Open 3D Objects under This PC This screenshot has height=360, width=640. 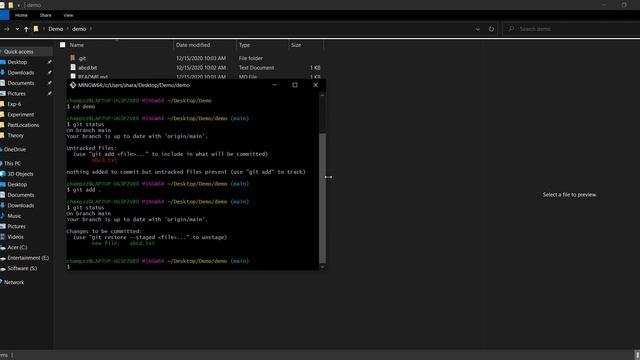[20, 174]
